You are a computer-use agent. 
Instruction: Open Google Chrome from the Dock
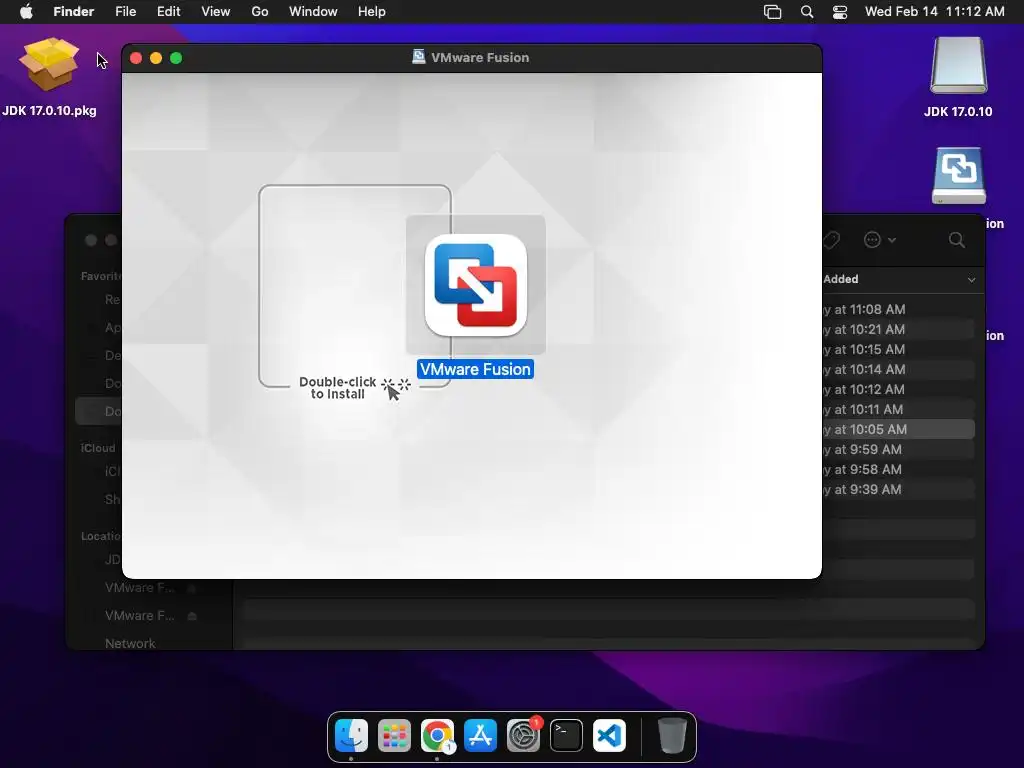(x=437, y=736)
